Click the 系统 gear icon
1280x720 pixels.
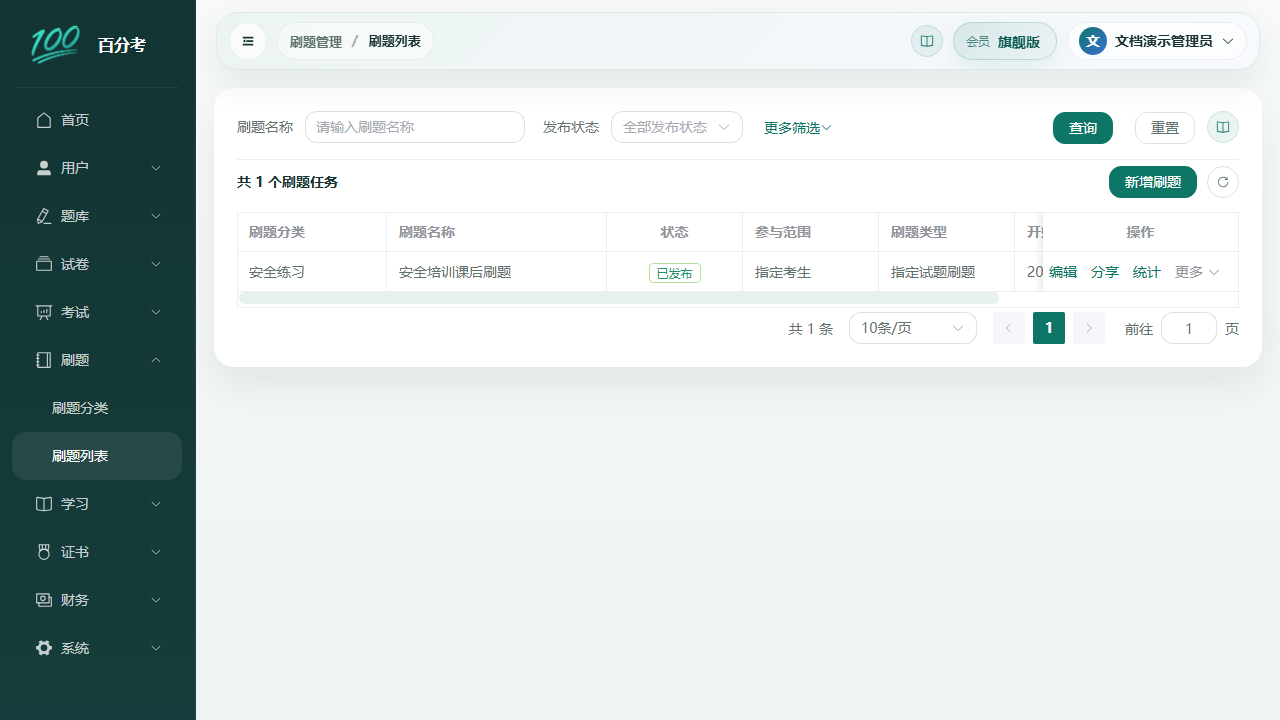pos(44,648)
